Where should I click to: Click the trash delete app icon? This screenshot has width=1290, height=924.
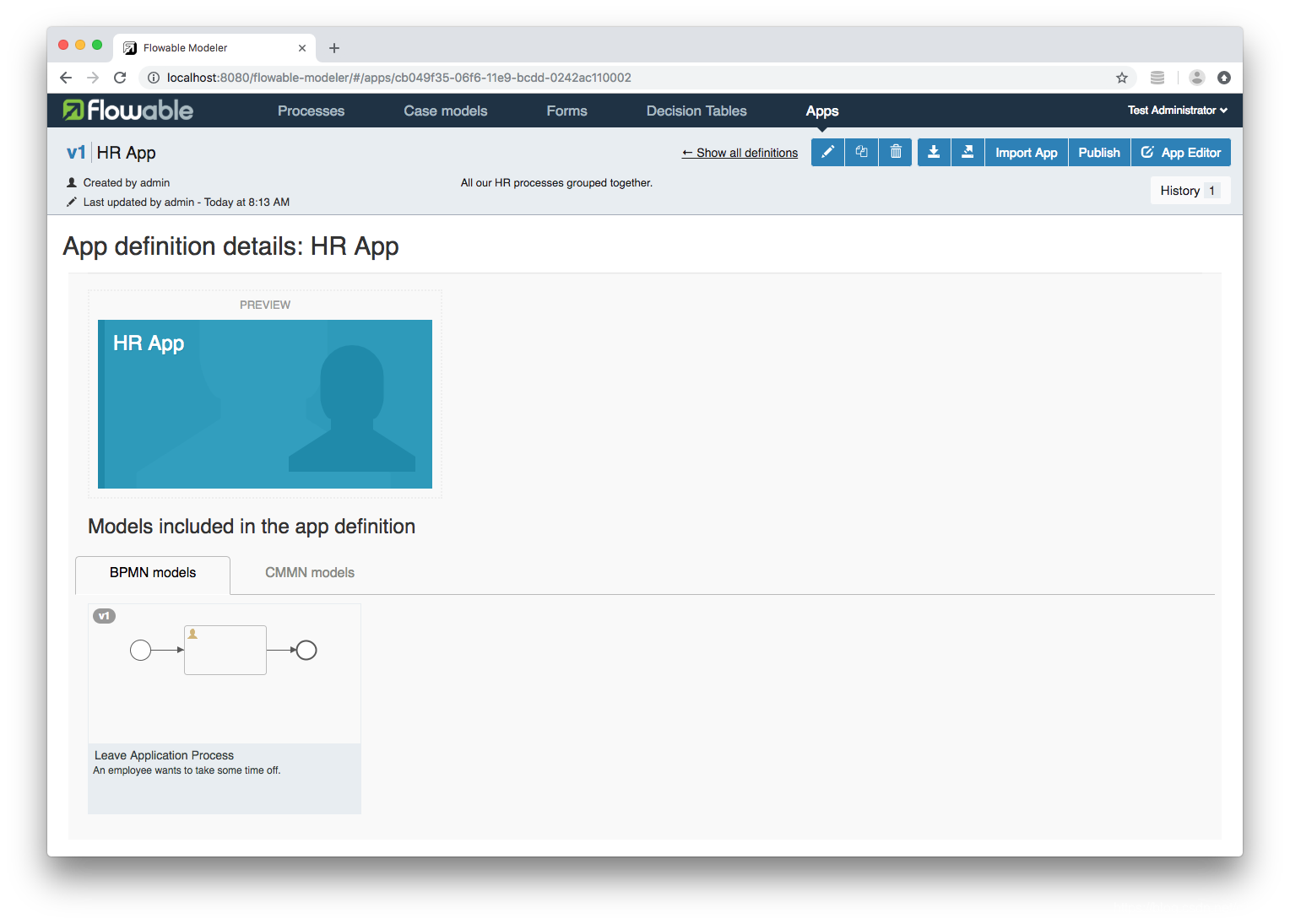896,152
